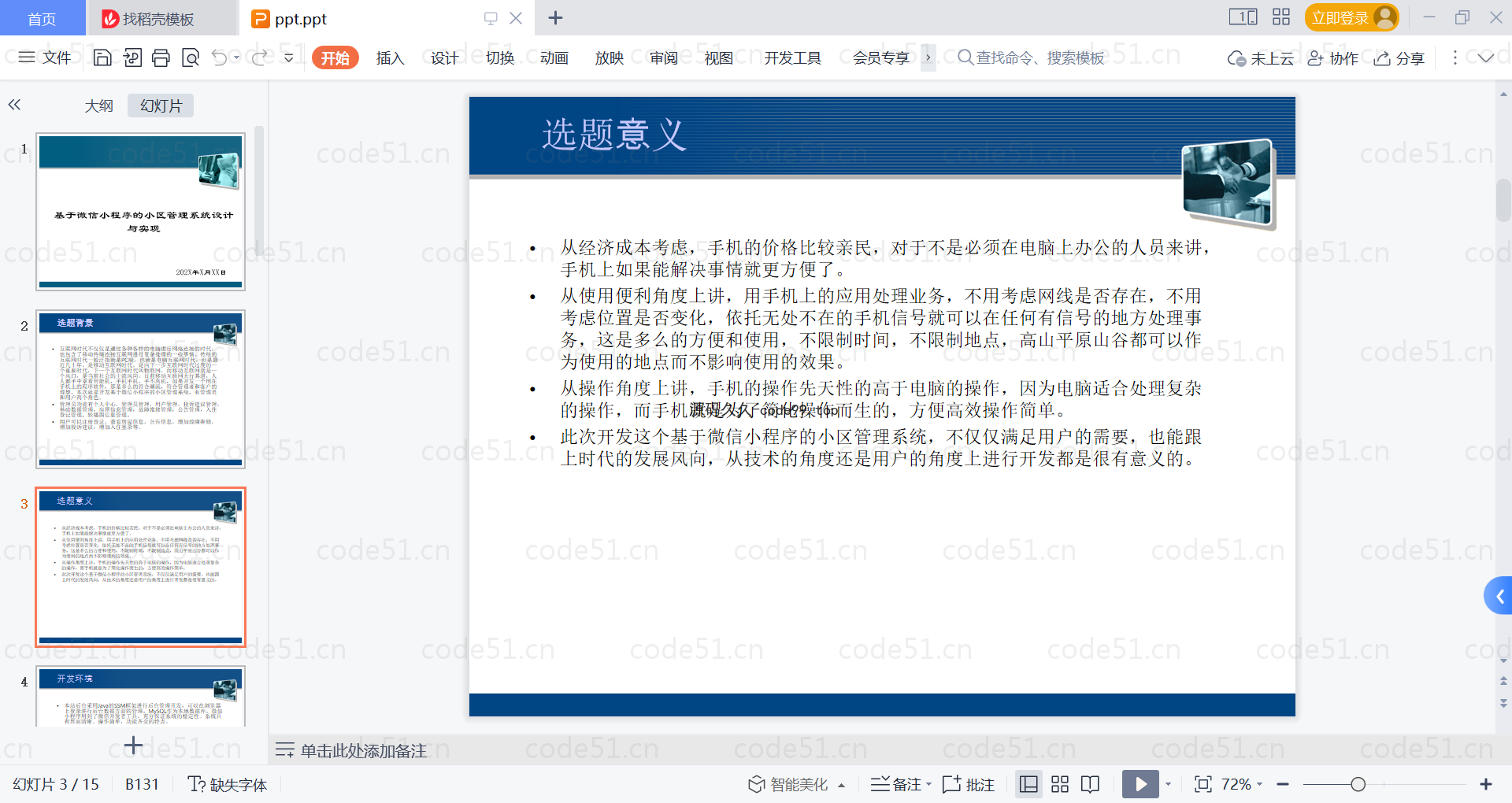This screenshot has width=1512, height=803.
Task: Click the search commands input field
Action: point(1032,57)
